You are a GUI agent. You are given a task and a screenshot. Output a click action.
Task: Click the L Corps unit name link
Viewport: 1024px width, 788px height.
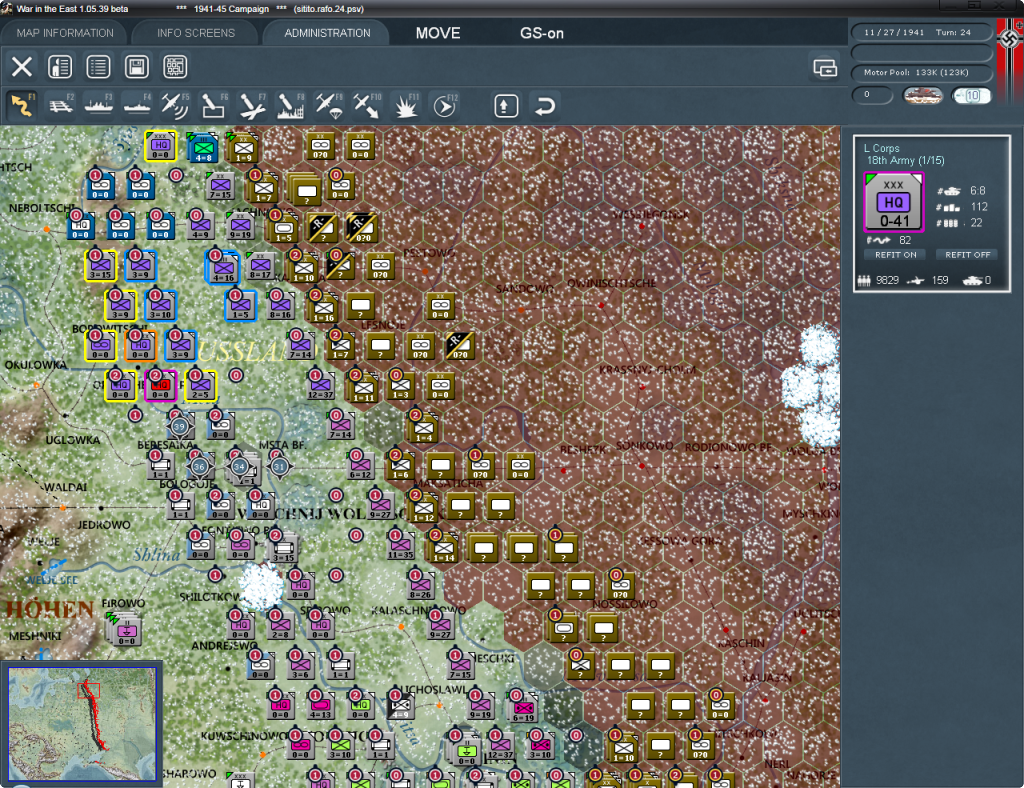coord(881,148)
